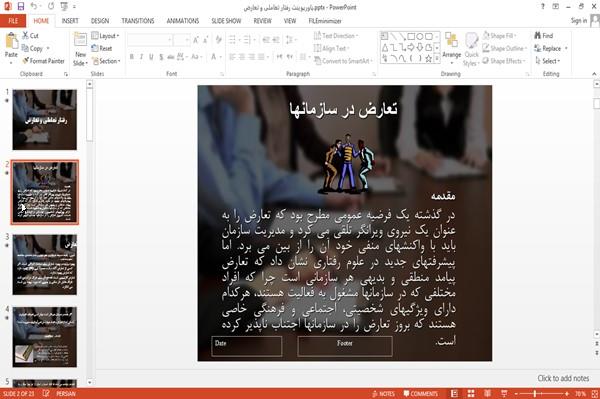Click the Find binoculars icon
Viewport: 600px width, 399px height.
[538, 36]
